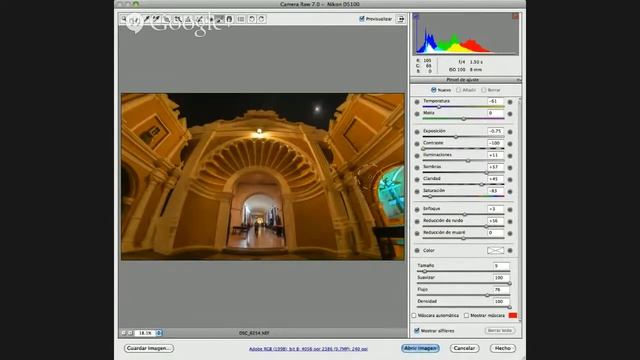Viewport: 640px width, 360px height.
Task: Increase Exposición with plus circle
Action: pos(510,132)
